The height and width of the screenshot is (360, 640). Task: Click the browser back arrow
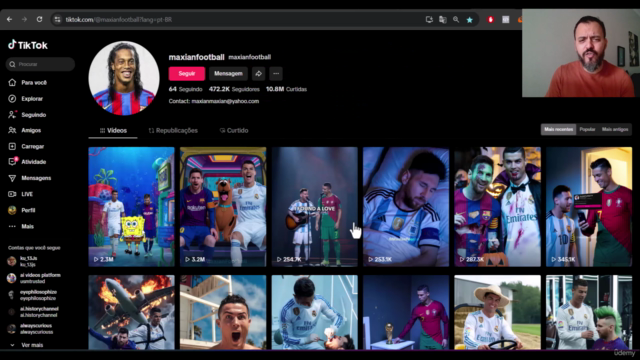9,19
